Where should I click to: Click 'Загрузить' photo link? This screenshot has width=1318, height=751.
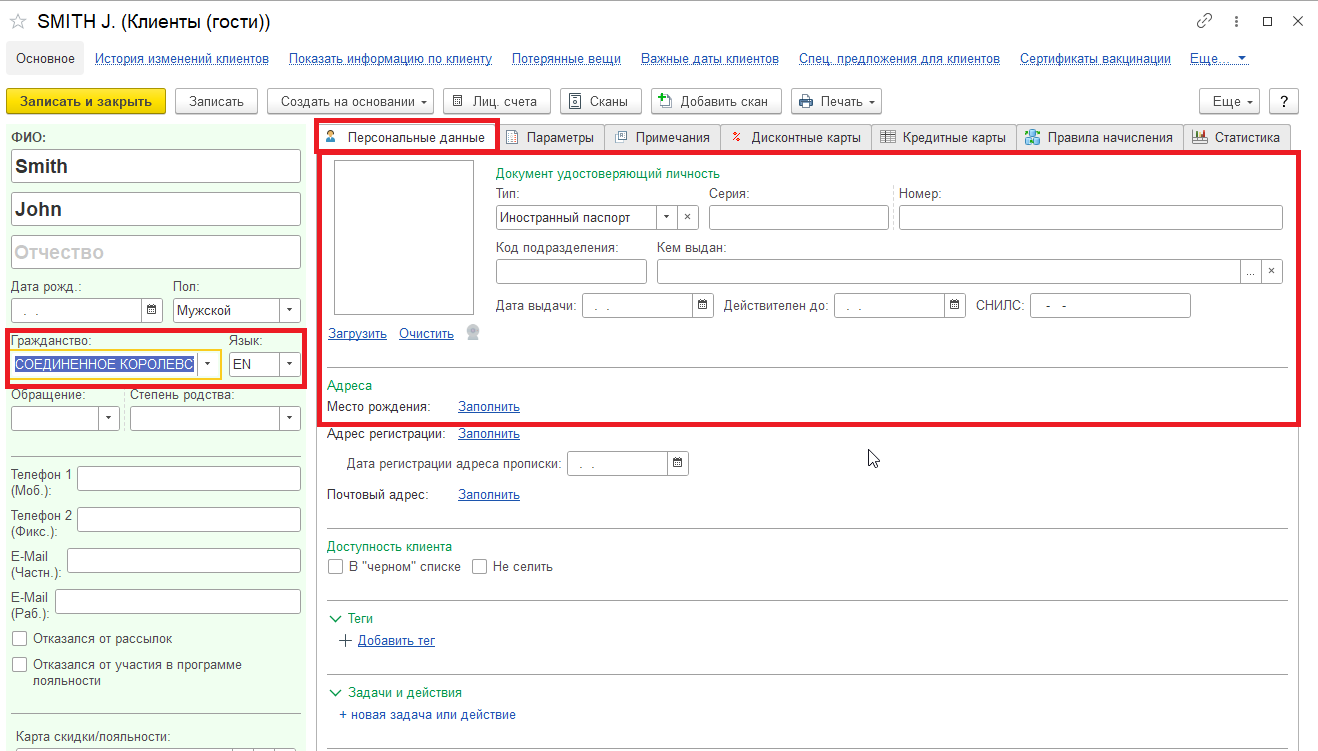[357, 334]
